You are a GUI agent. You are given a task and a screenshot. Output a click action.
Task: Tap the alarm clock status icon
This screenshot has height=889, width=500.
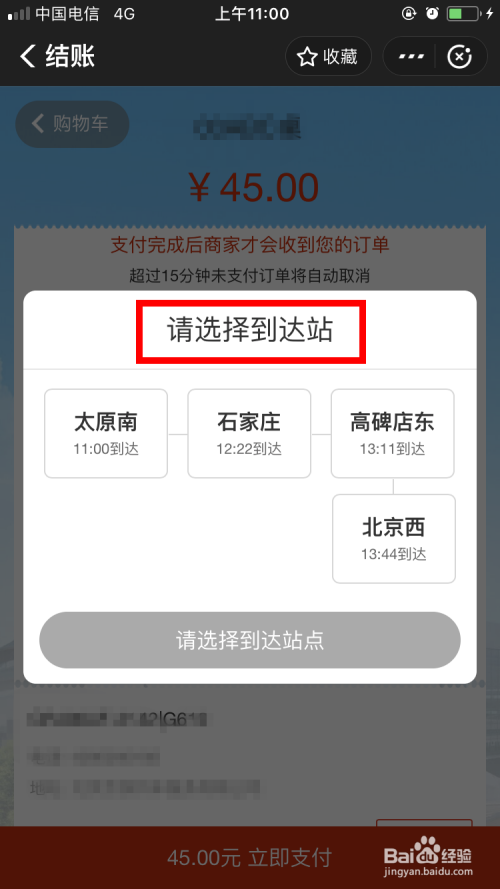click(432, 14)
